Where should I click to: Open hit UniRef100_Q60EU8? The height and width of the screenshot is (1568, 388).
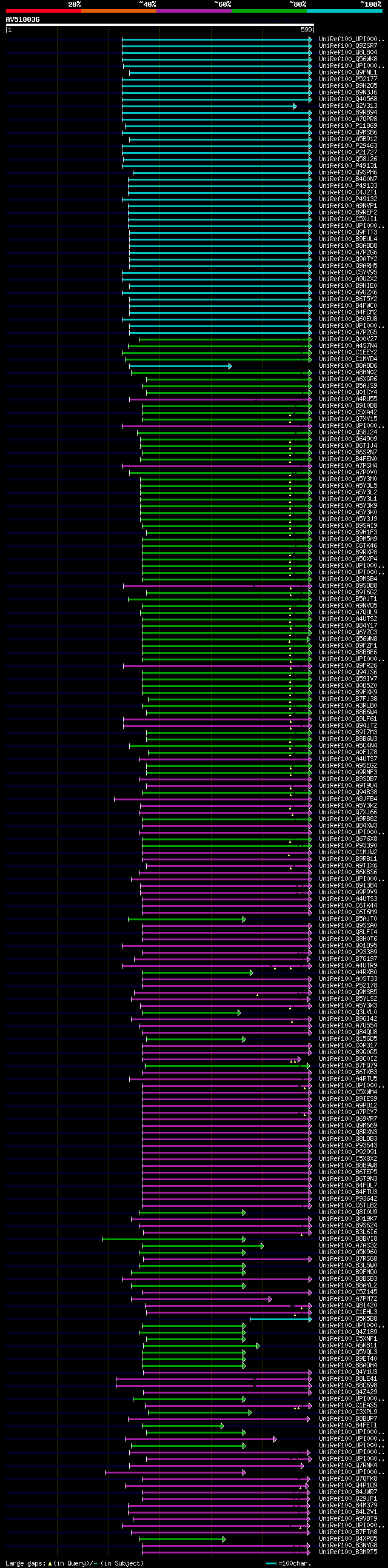pyautogui.click(x=348, y=319)
